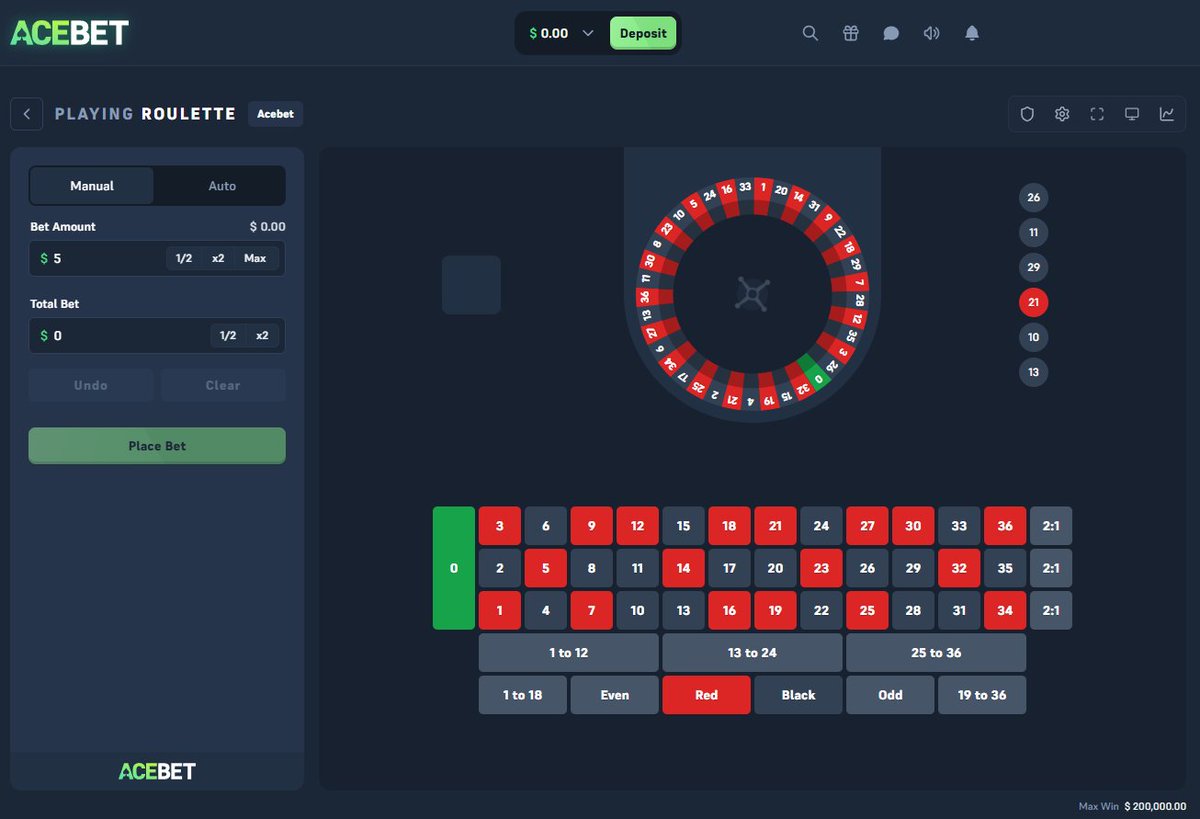Open the search icon in header
This screenshot has height=819, width=1200.
click(x=810, y=33)
